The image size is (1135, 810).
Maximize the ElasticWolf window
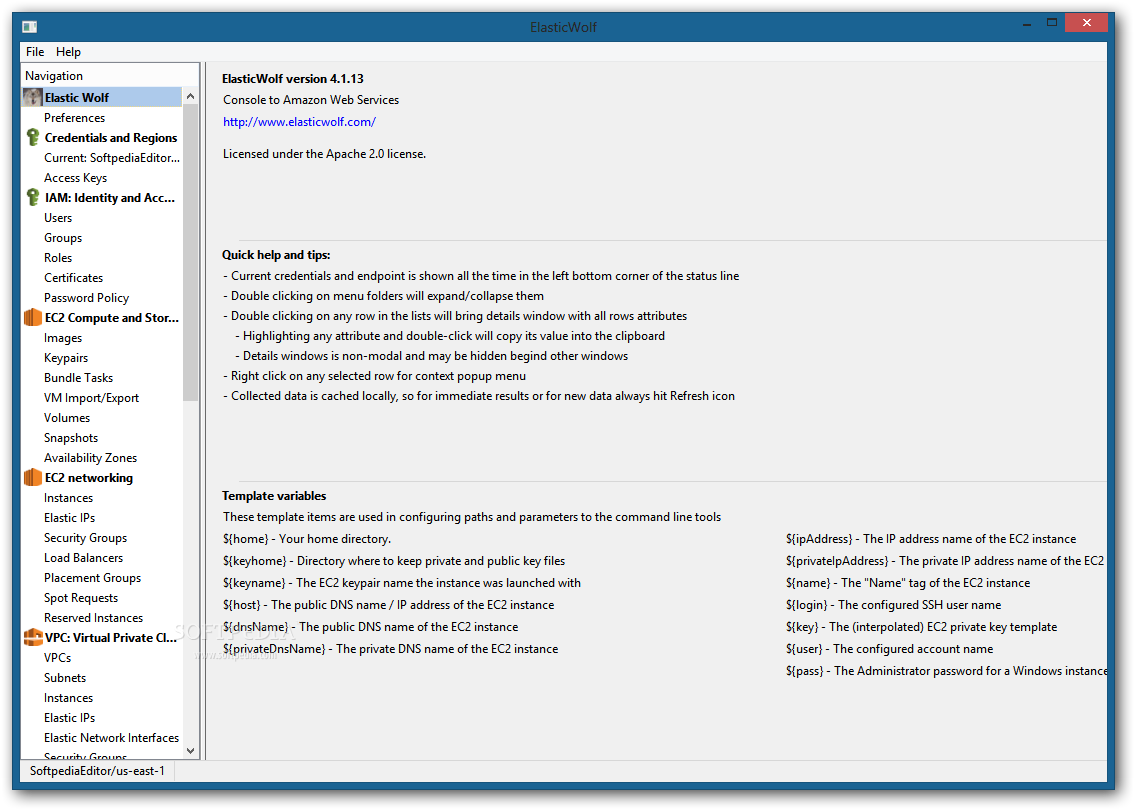point(1052,23)
